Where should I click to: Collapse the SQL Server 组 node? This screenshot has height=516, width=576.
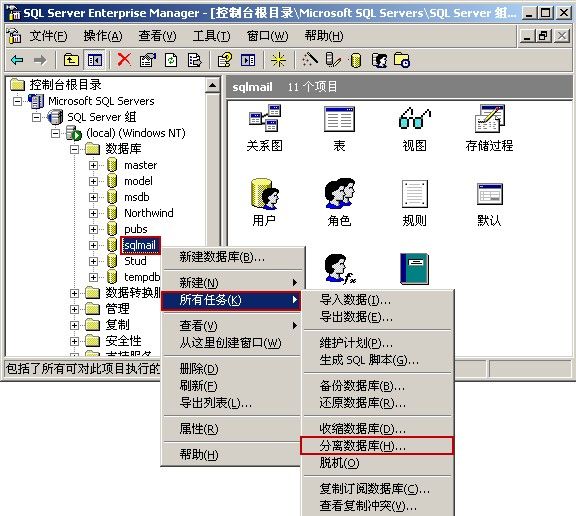pyautogui.click(x=36, y=117)
